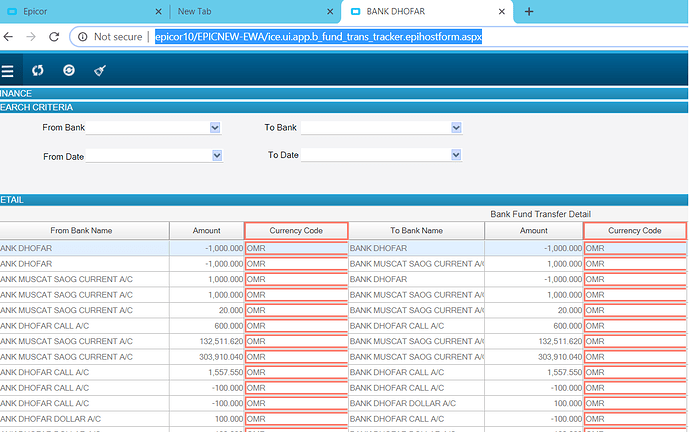The height and width of the screenshot is (432, 690).
Task: Open the hamburger menu icon
Action: pos(7,71)
